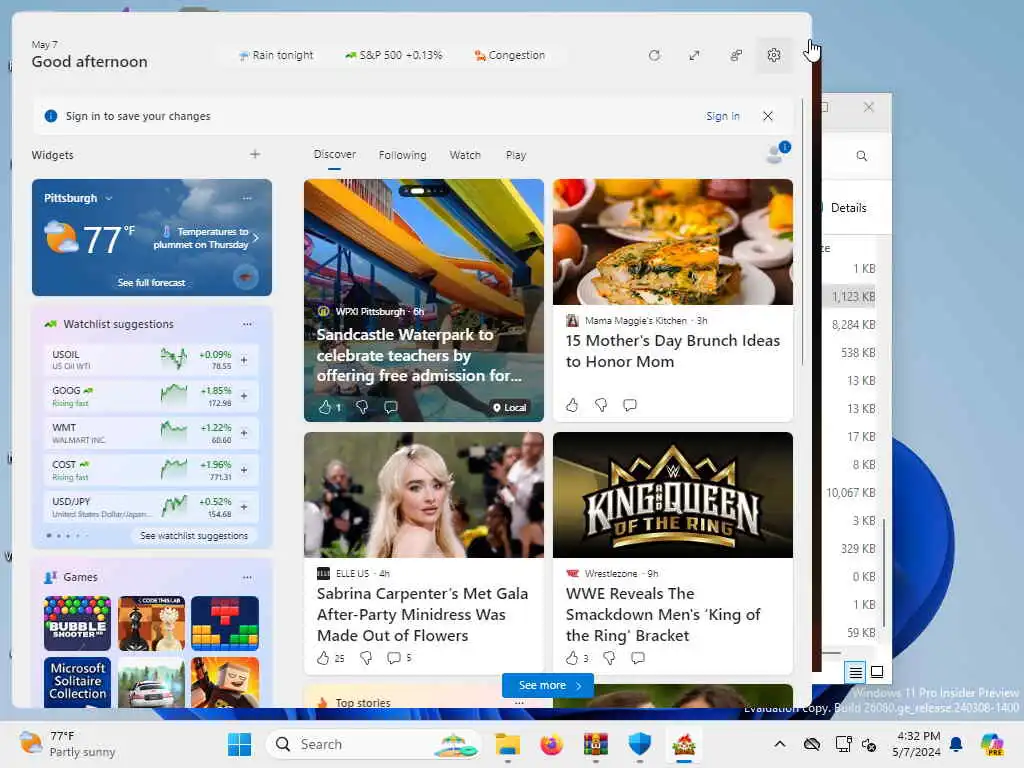Dislike the Mother's Day Brunch article

(x=601, y=405)
